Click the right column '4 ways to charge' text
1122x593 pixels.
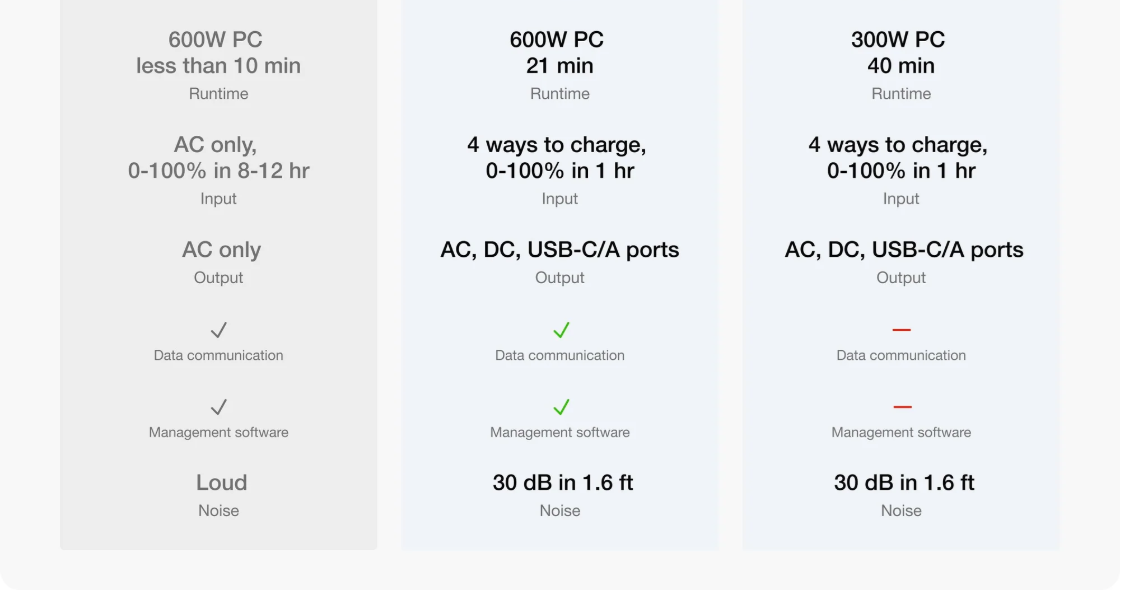coord(899,144)
